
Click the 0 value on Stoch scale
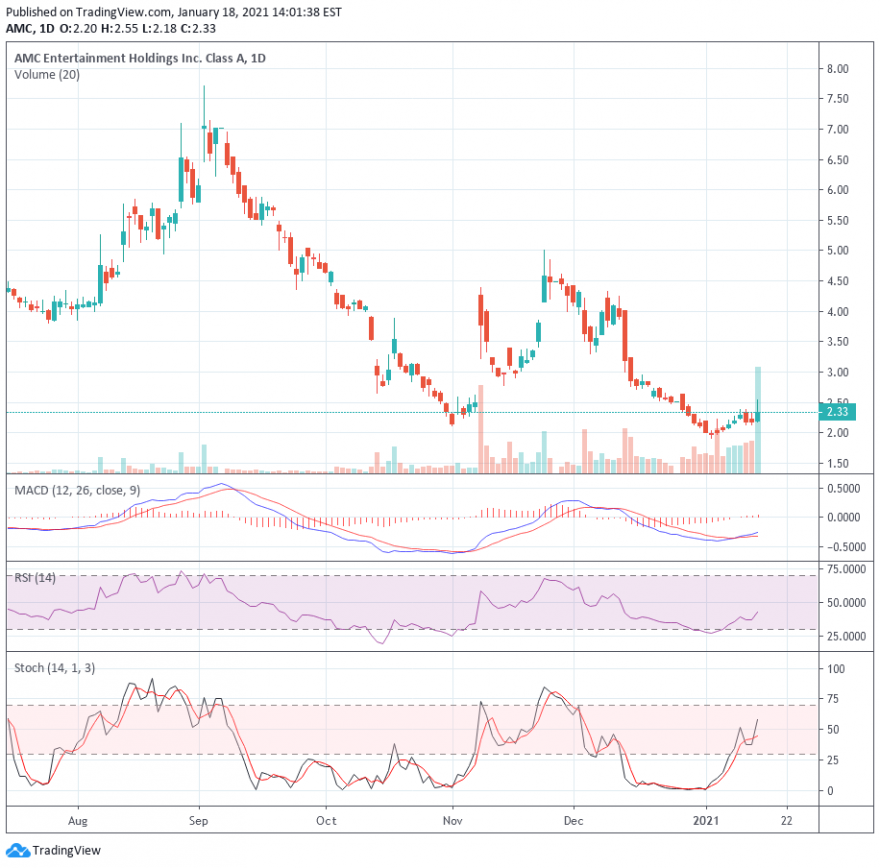click(830, 791)
